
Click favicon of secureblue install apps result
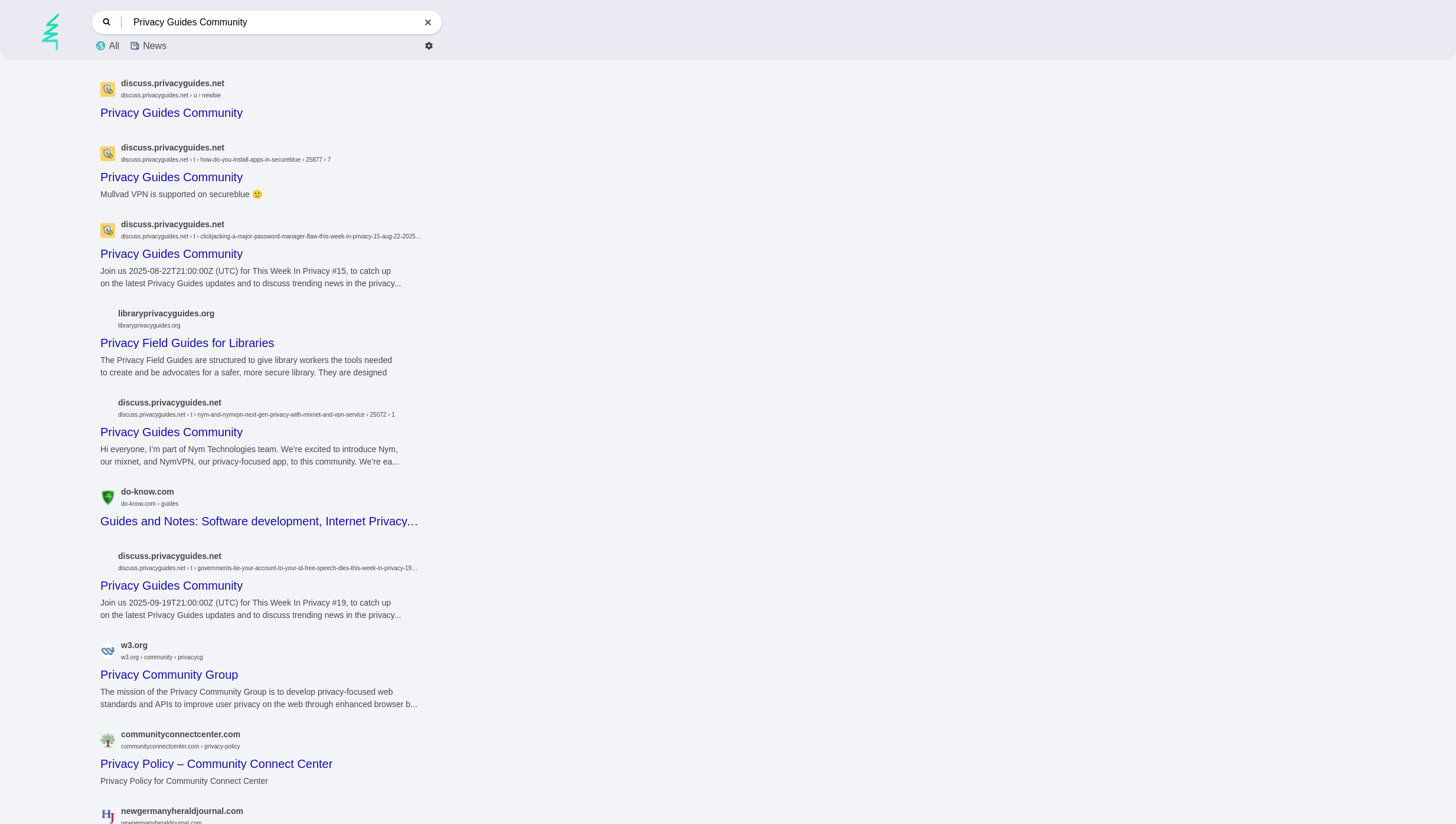coord(107,153)
